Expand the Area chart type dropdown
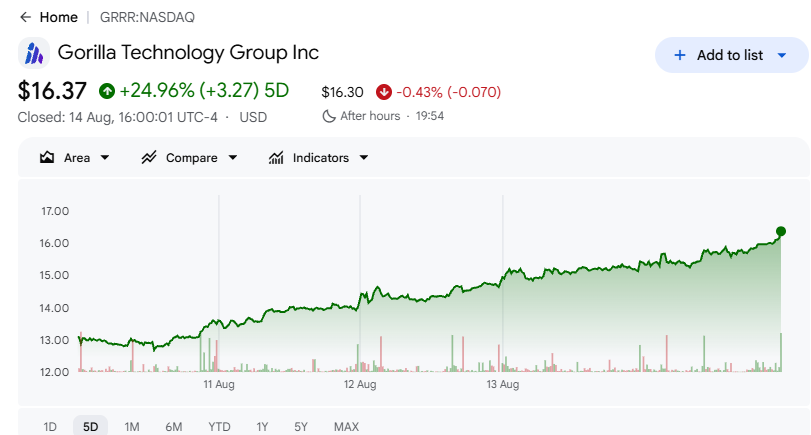Viewport: 811px width, 435px height. point(105,158)
